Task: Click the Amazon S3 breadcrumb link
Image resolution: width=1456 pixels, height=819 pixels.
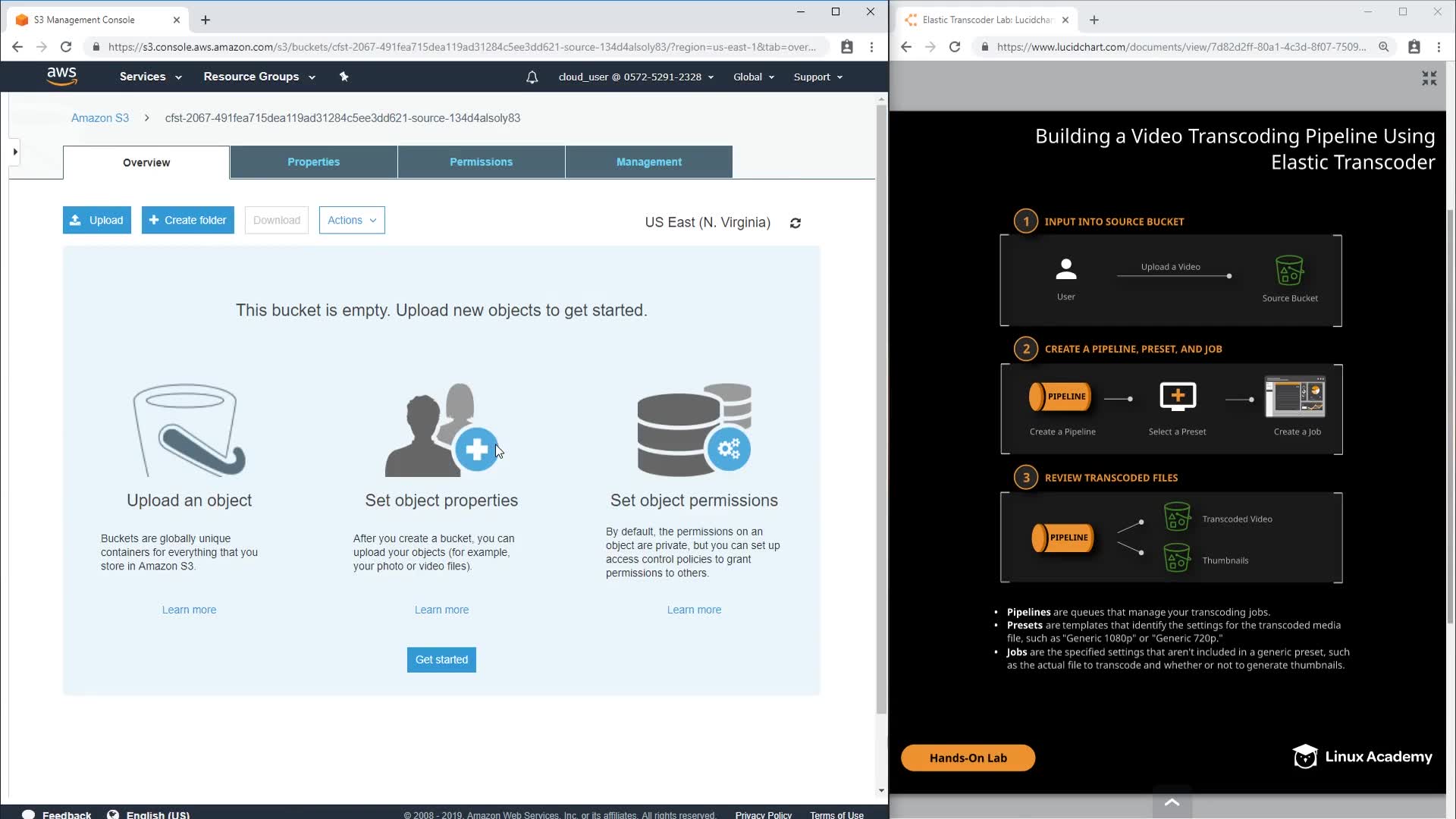Action: [x=100, y=118]
